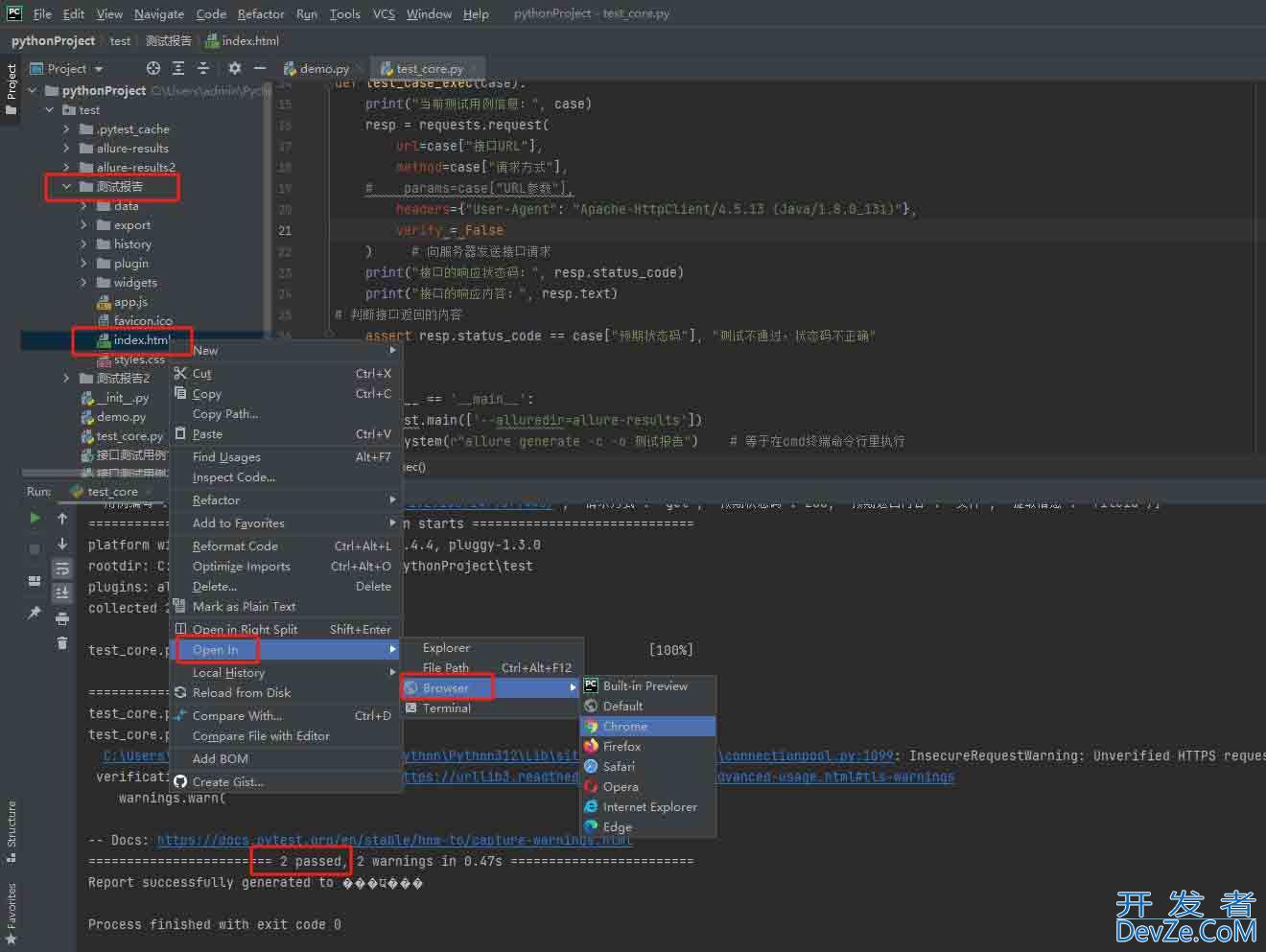Image resolution: width=1266 pixels, height=952 pixels.
Task: Expand the history folder
Action: point(83,244)
